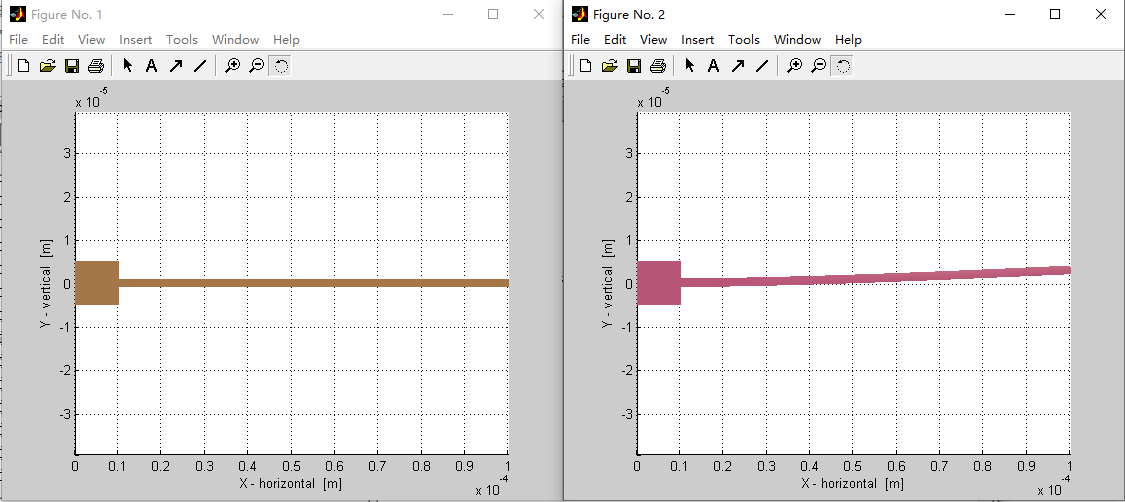Expand View menu in Figure No. 2

coord(654,39)
